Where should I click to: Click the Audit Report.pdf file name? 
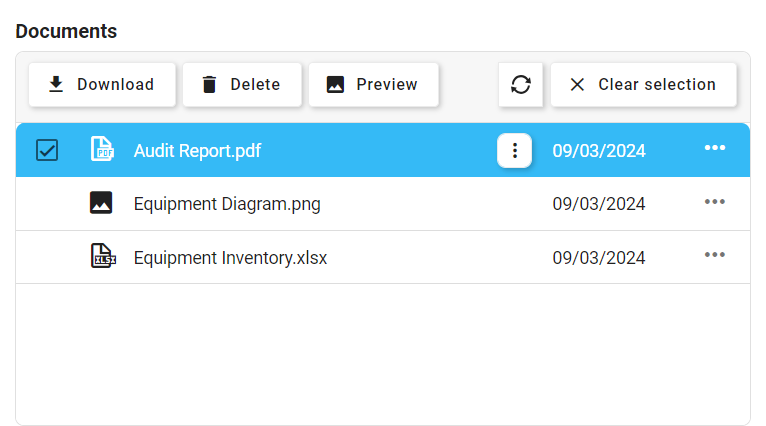coord(197,151)
